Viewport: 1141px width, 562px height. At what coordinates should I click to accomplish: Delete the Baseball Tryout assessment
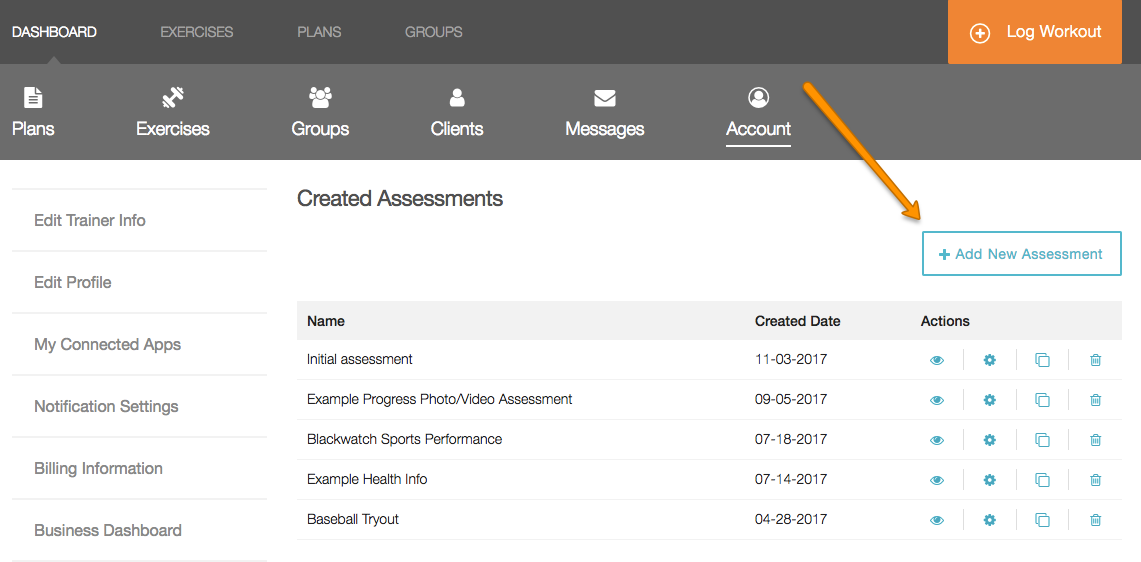click(1095, 520)
